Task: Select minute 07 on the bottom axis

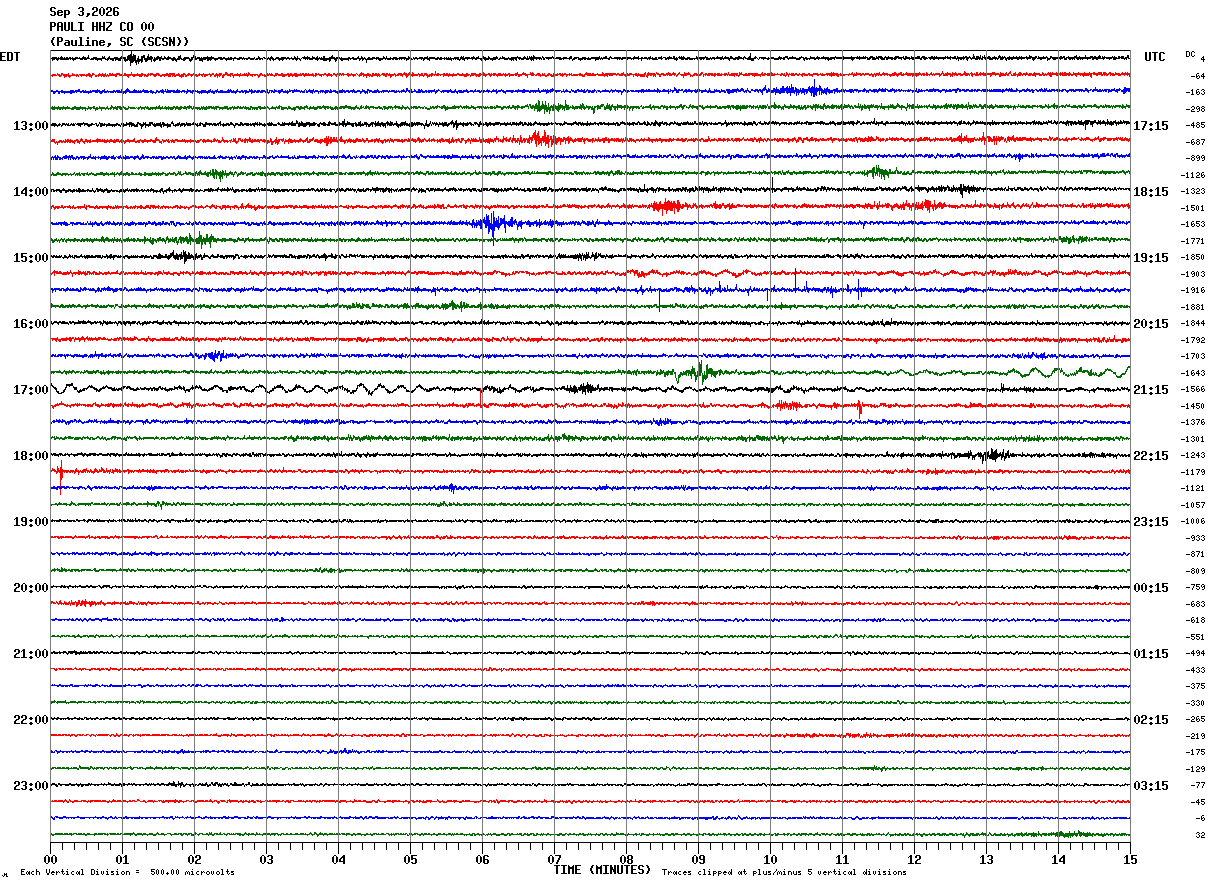Action: pos(554,859)
